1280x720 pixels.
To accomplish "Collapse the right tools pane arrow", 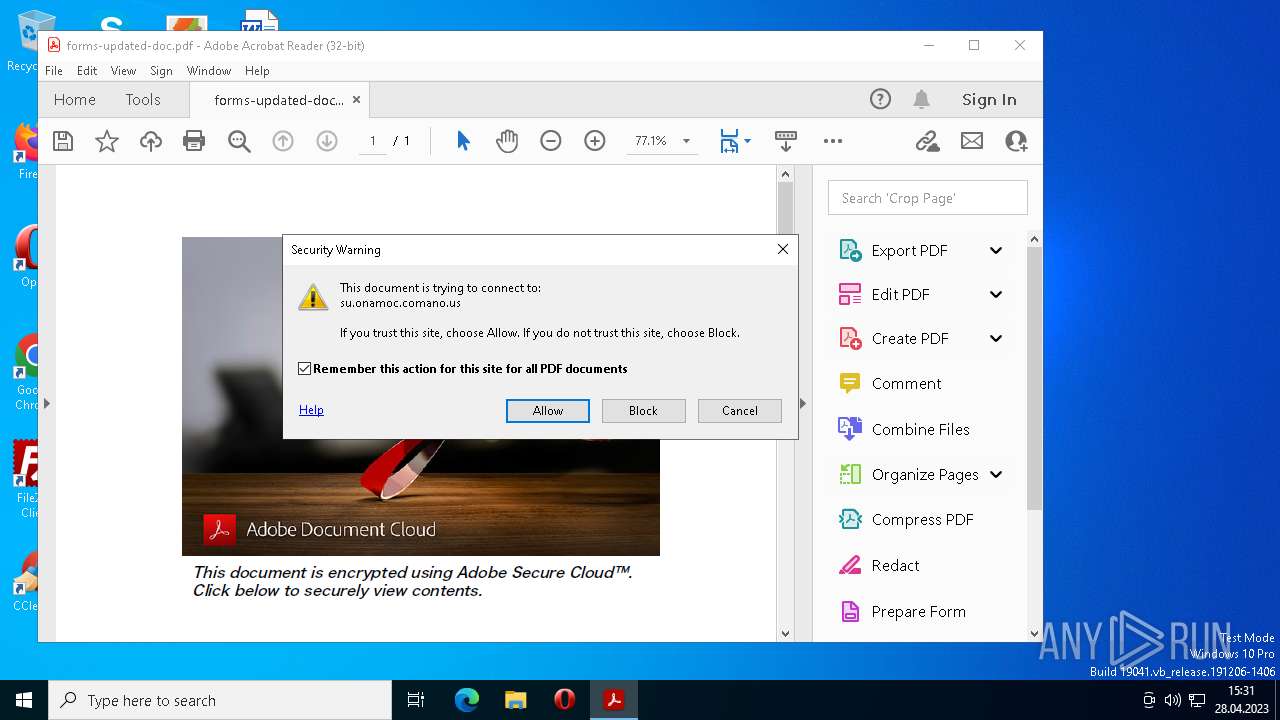I will click(803, 404).
